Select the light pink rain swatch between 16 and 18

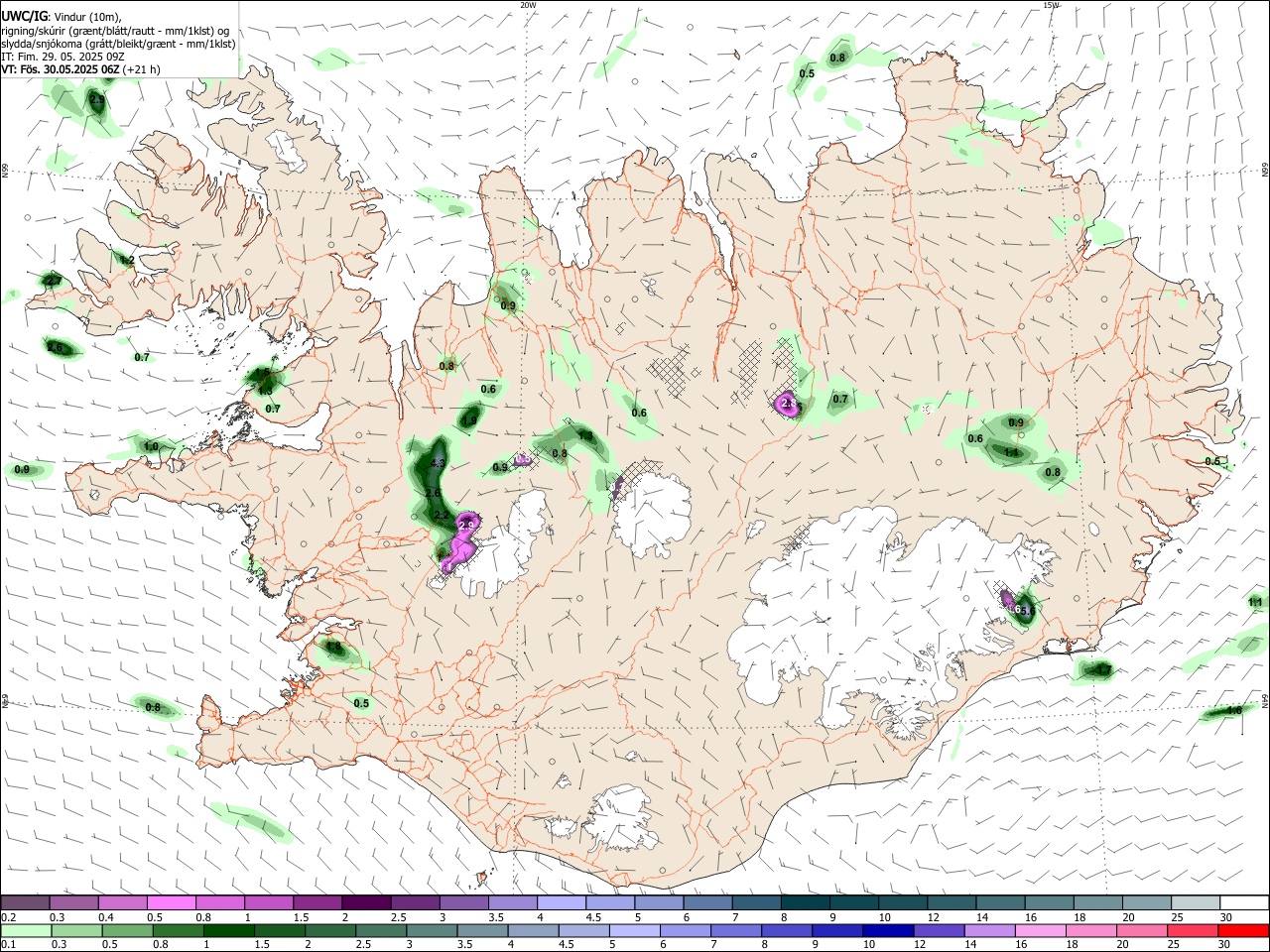(1038, 930)
